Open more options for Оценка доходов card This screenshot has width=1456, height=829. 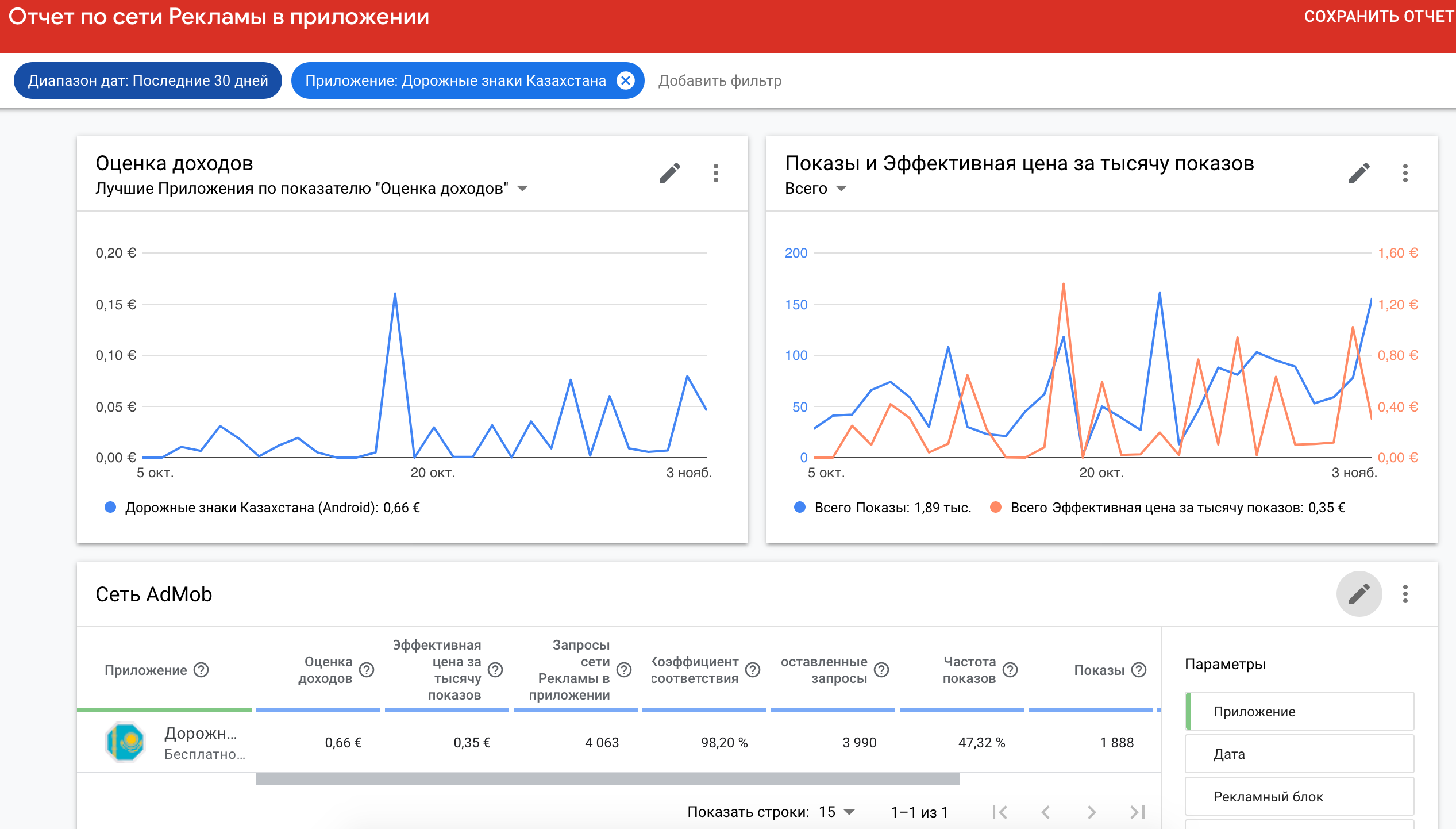point(716,173)
